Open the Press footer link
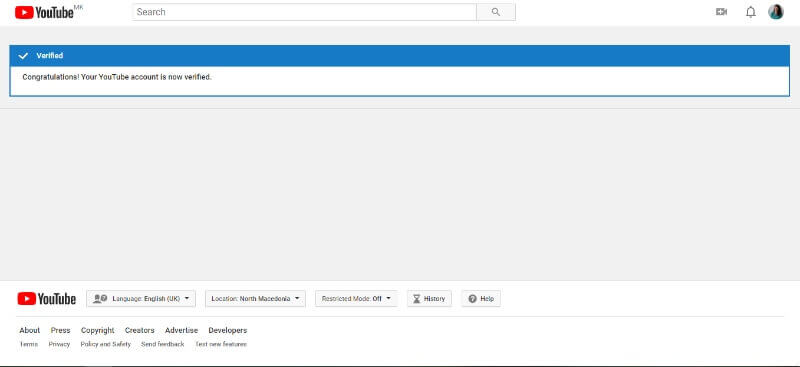800x367 pixels. pos(61,330)
